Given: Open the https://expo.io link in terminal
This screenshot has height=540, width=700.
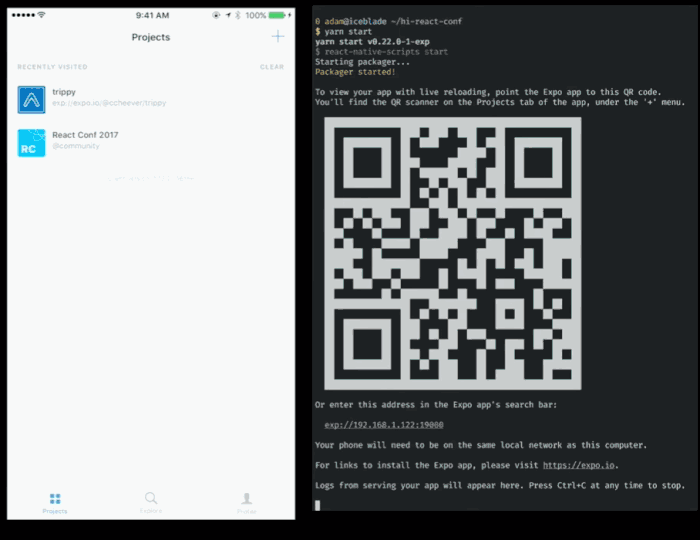Looking at the screenshot, I should tap(579, 465).
